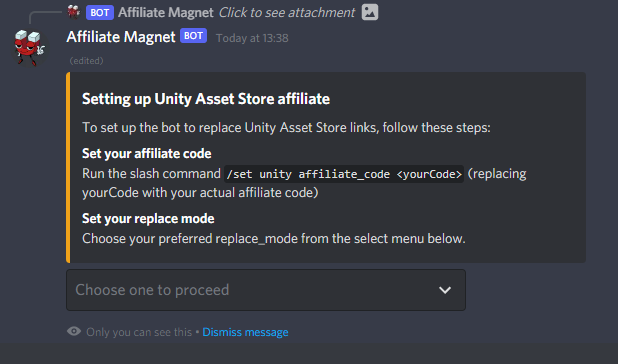This screenshot has width=618, height=364.
Task: Click the small avatar in the reply preview
Action: coord(73,12)
